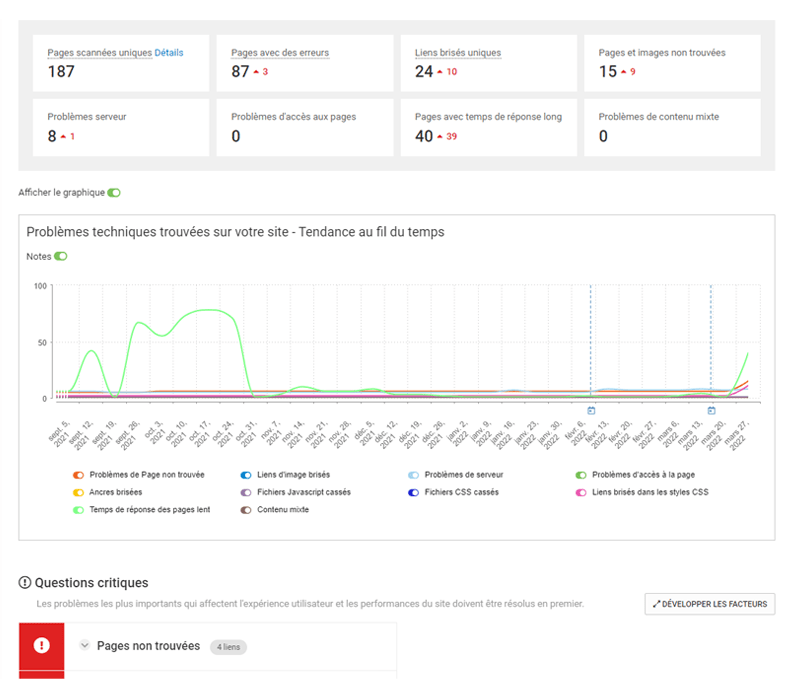Toggle Liens d'image brisés legend icon

pos(246,475)
